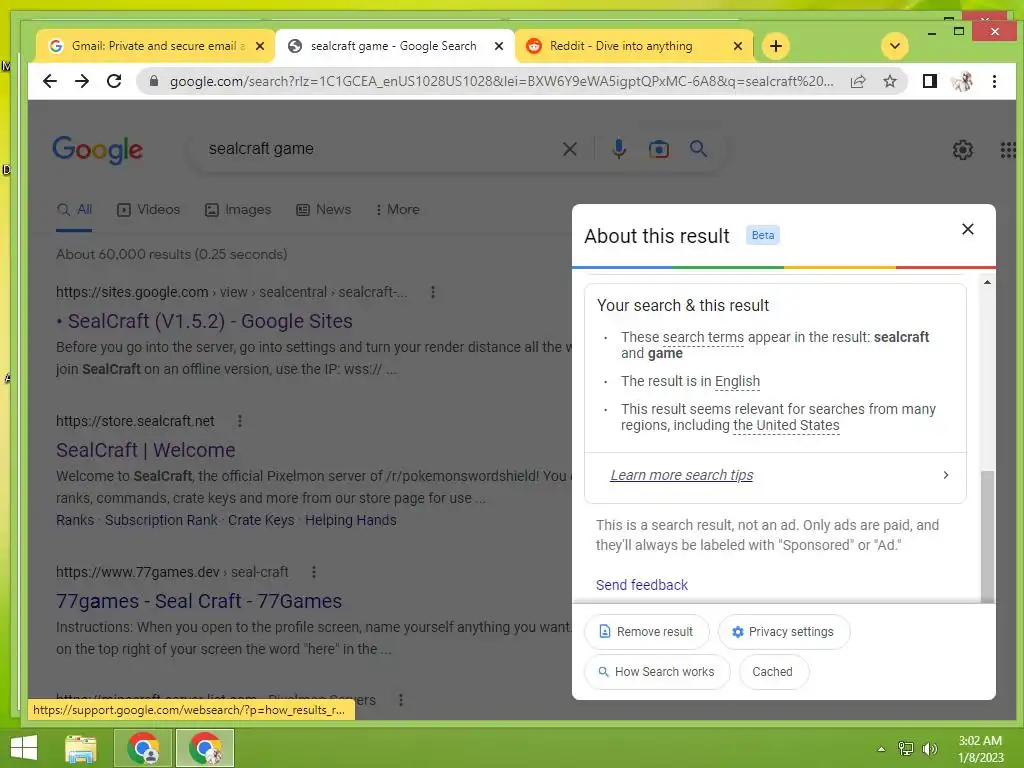Close the Reddit tab
Image resolution: width=1024 pixels, height=768 pixels.
(x=738, y=46)
